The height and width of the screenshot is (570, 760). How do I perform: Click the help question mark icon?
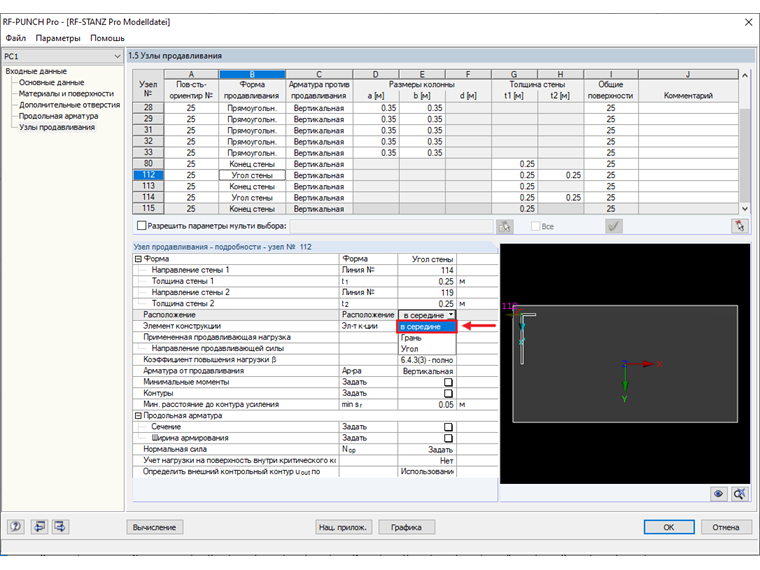[16, 526]
